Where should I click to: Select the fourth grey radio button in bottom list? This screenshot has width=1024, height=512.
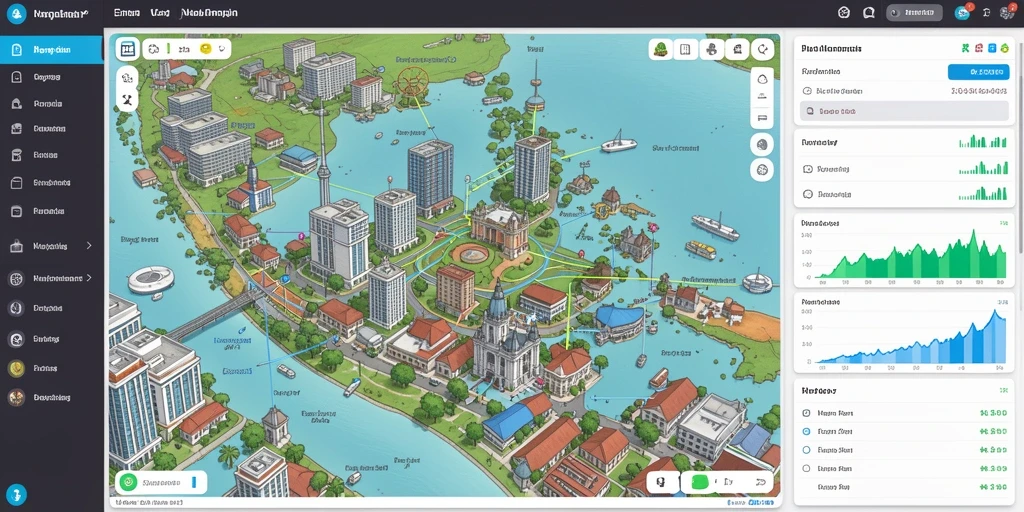point(806,468)
